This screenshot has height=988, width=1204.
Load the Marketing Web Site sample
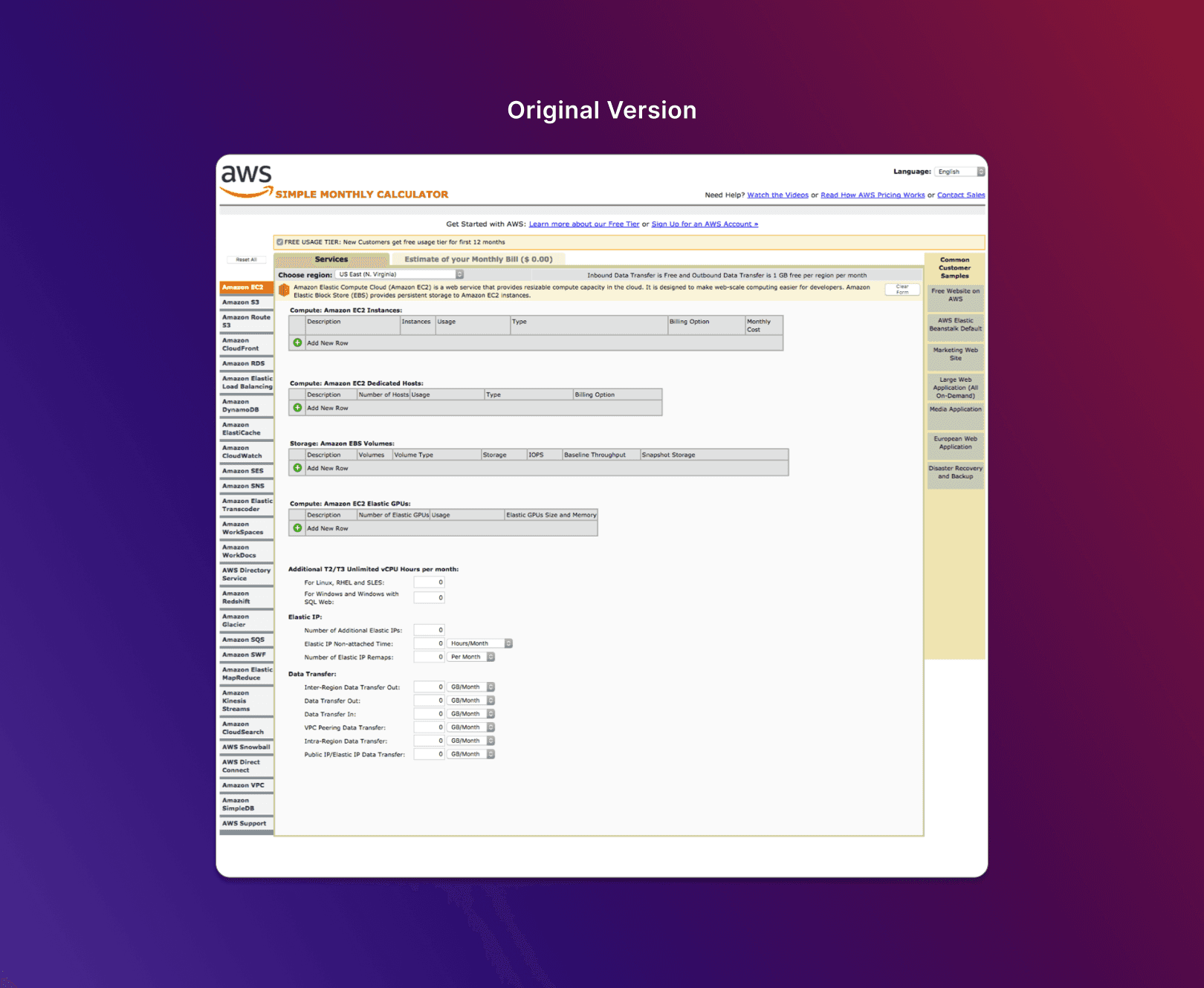pos(956,357)
